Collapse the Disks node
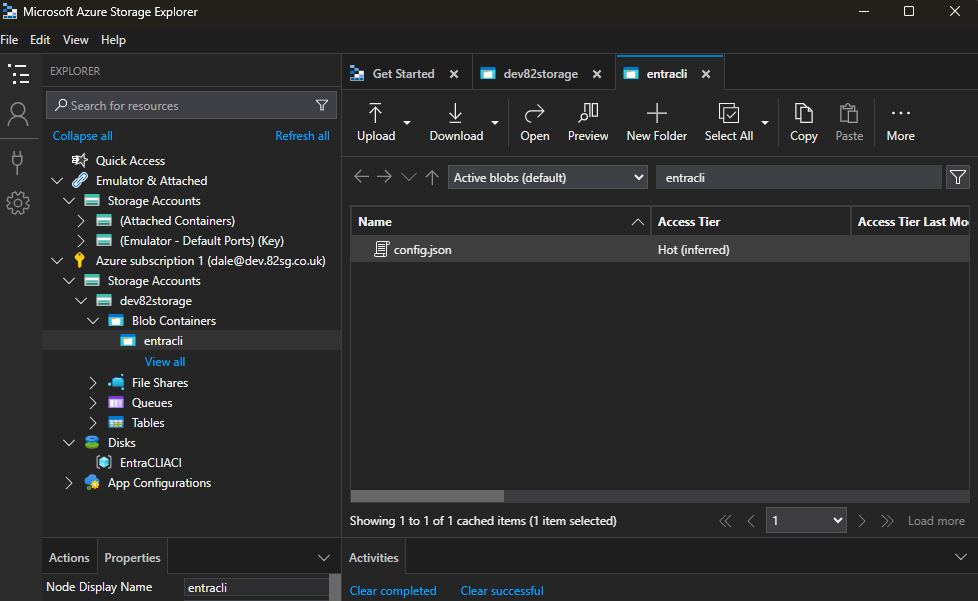The height and width of the screenshot is (601, 978). coord(69,443)
